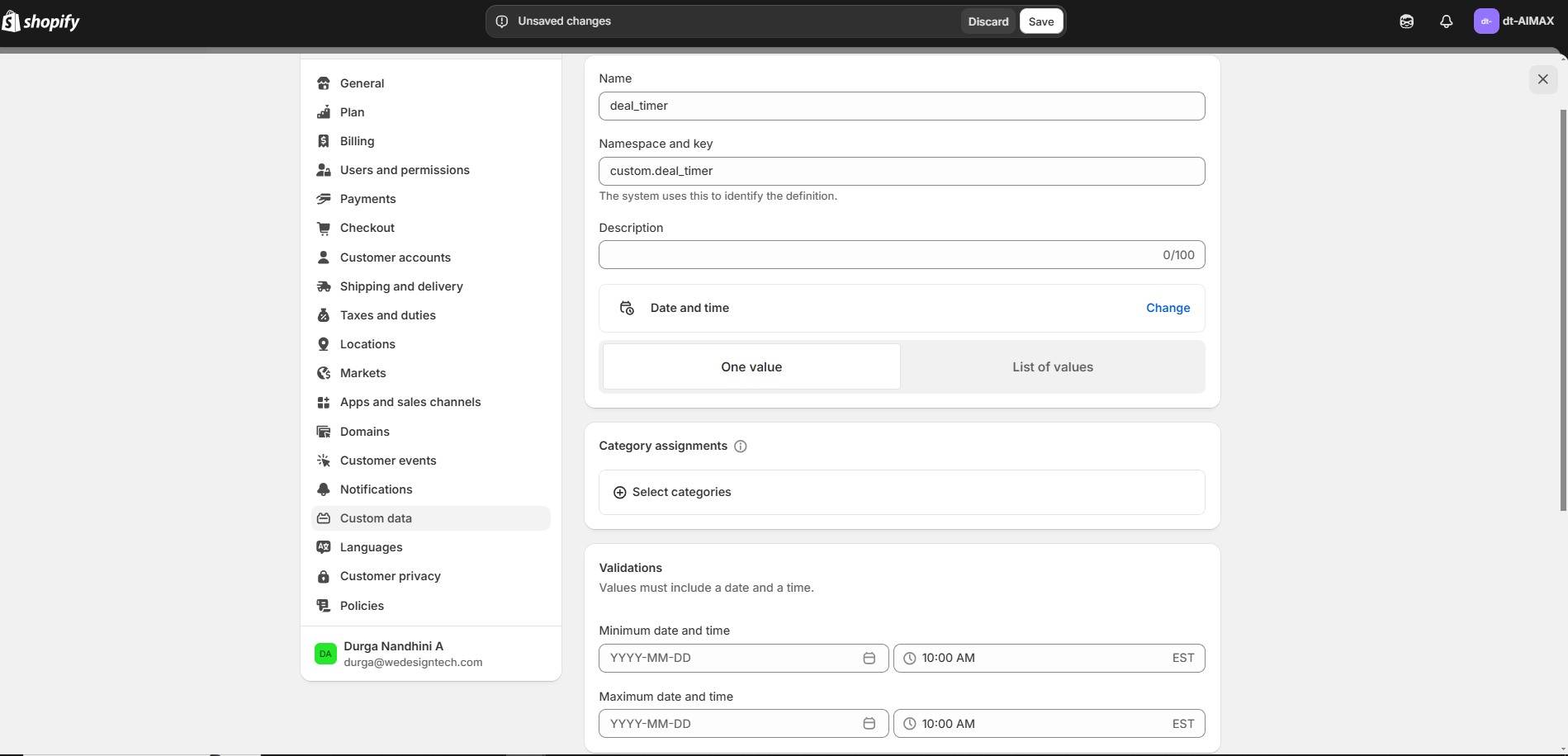Save the unsaved changes
The image size is (1568, 756).
(1040, 21)
